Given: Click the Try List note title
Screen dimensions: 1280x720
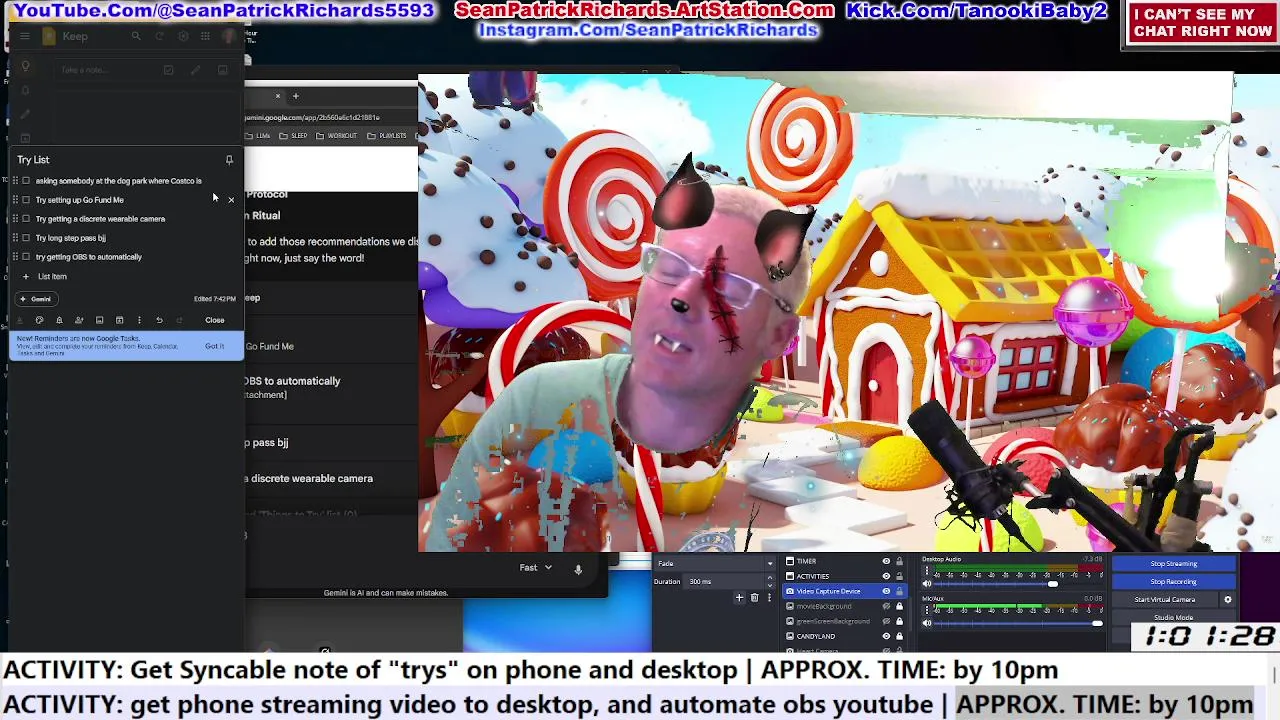Looking at the screenshot, I should click(33, 160).
